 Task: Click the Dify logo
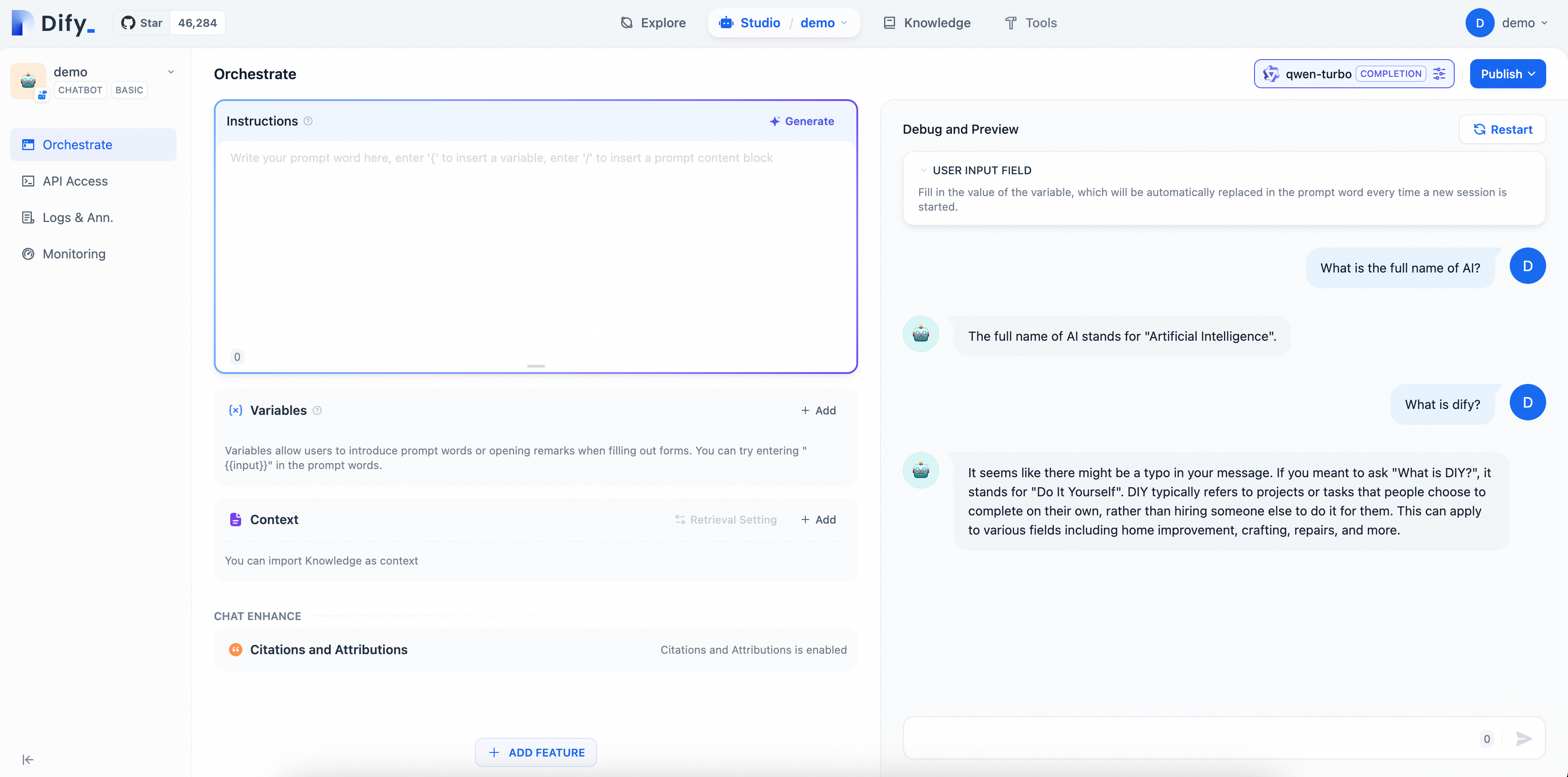pos(54,22)
